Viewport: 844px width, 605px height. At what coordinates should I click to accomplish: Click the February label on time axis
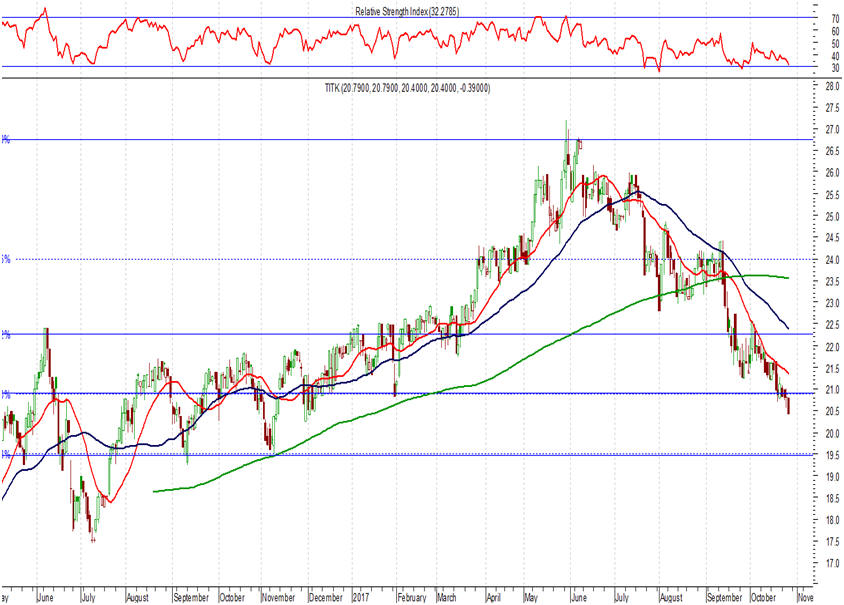tap(411, 597)
